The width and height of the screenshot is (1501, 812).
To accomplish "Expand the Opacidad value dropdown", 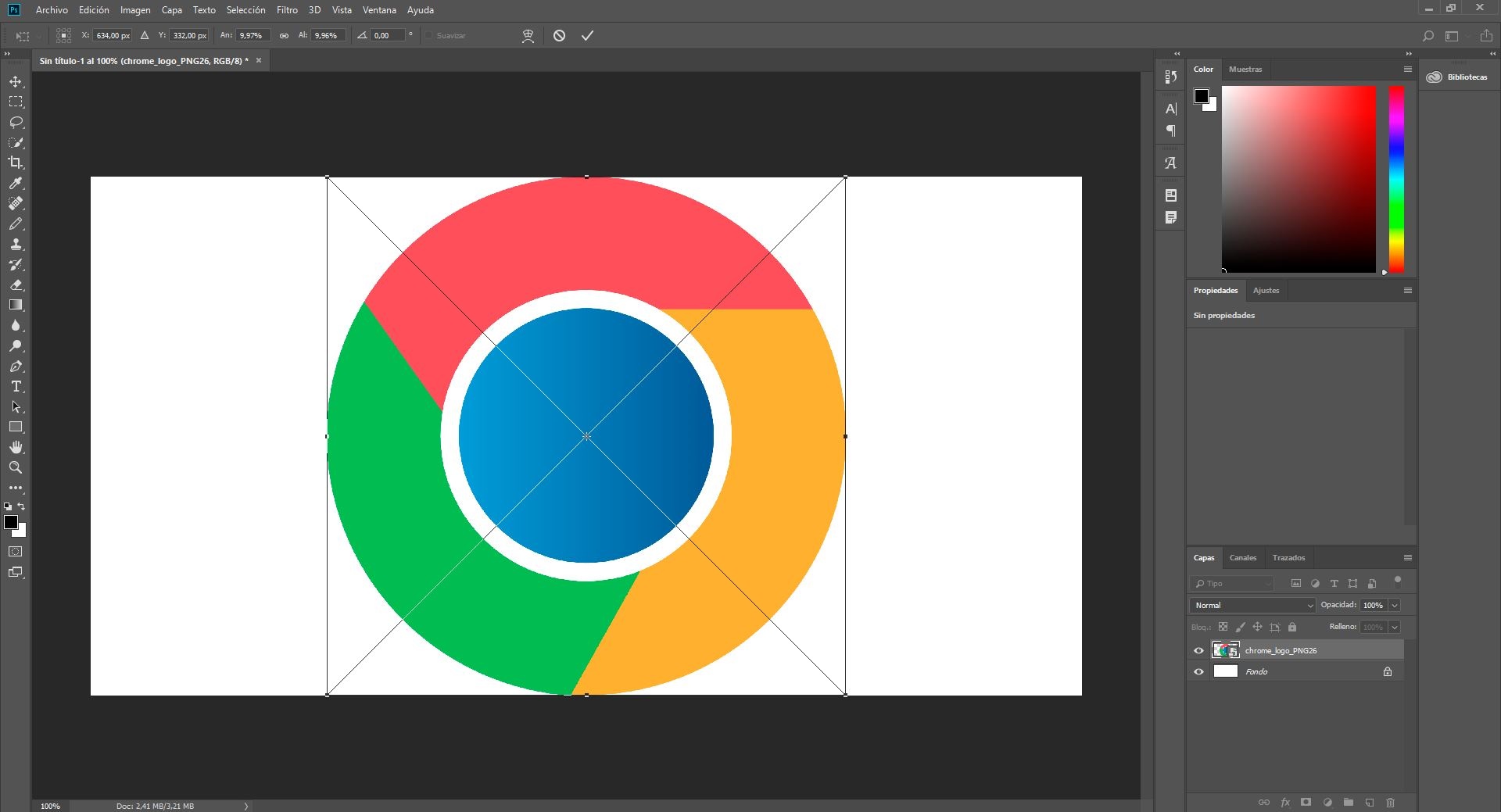I will click(1395, 605).
